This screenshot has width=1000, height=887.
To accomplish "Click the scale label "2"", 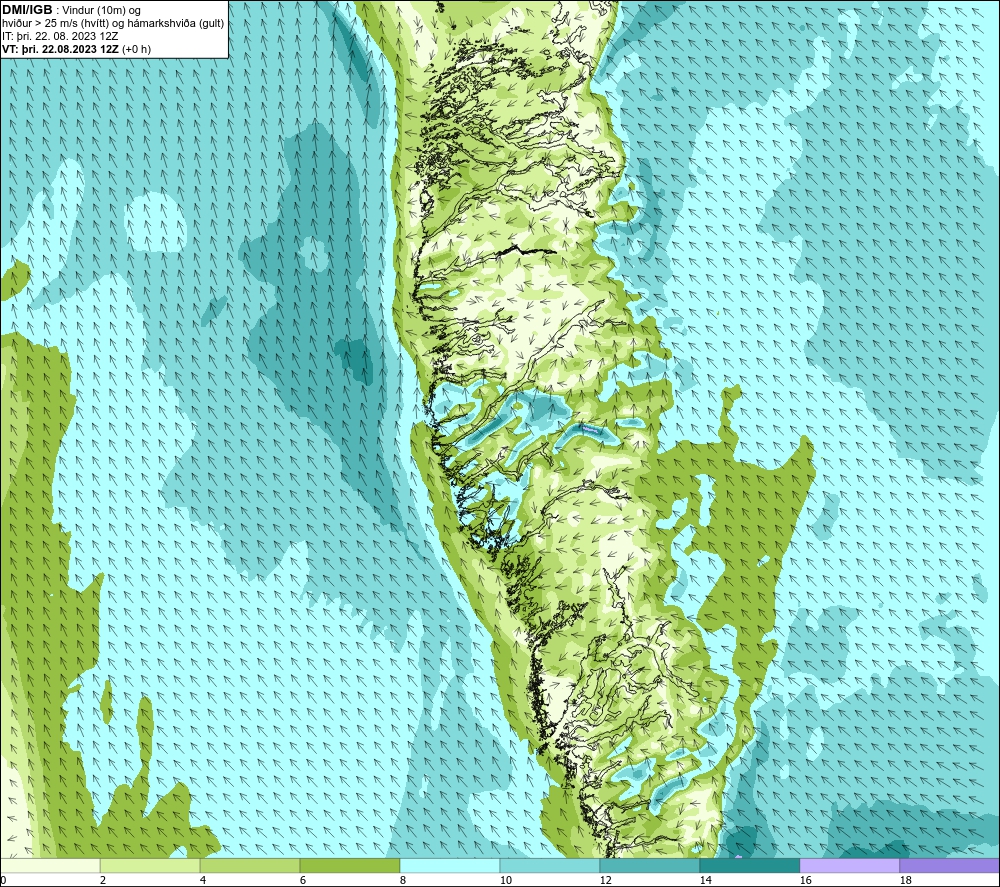I will [103, 881].
